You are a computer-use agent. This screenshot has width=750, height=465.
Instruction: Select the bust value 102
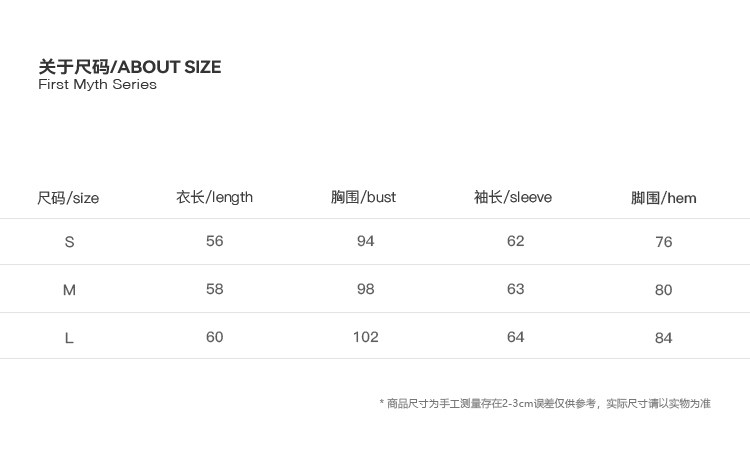coord(365,337)
